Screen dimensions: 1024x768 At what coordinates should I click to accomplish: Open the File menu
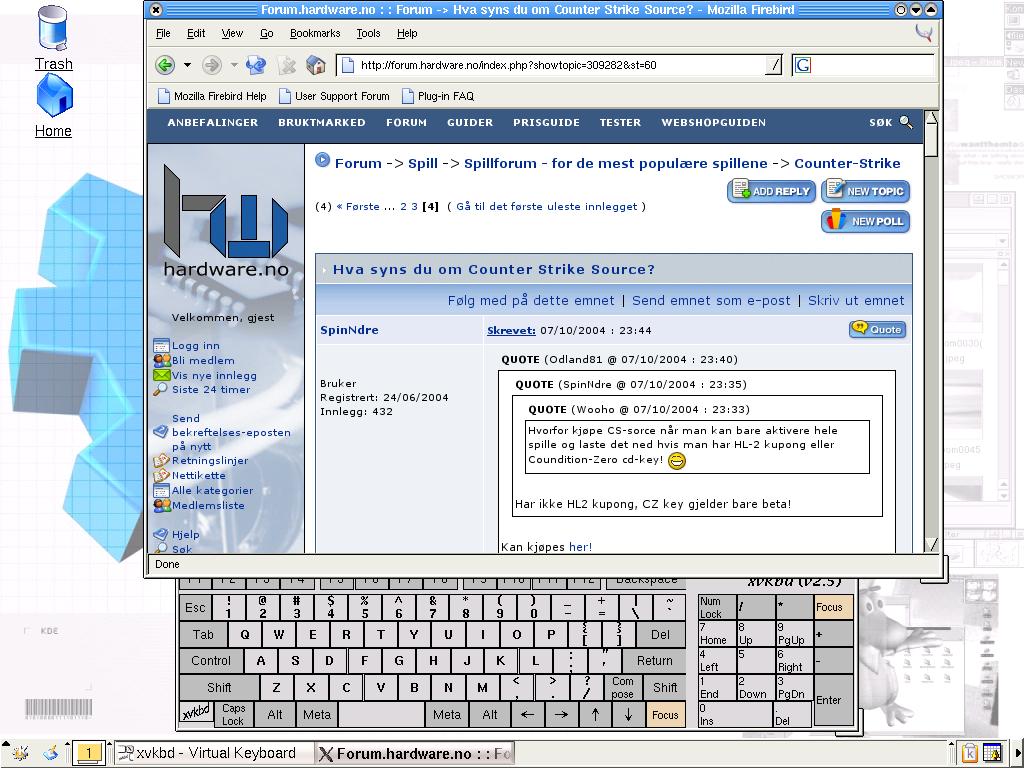(x=163, y=33)
